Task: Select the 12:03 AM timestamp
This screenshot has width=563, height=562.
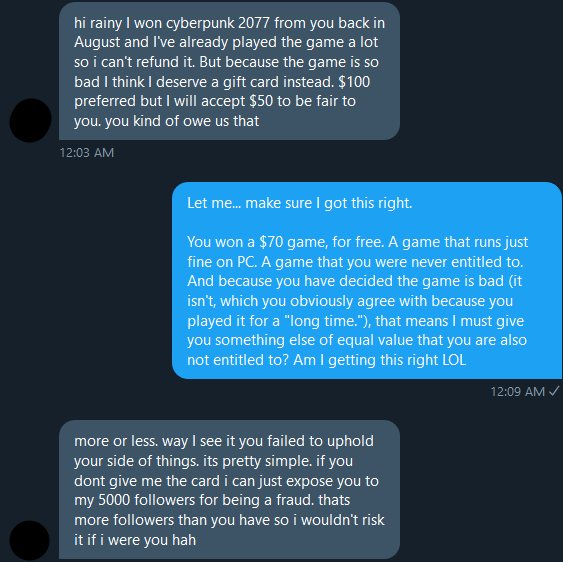Action: (87, 153)
